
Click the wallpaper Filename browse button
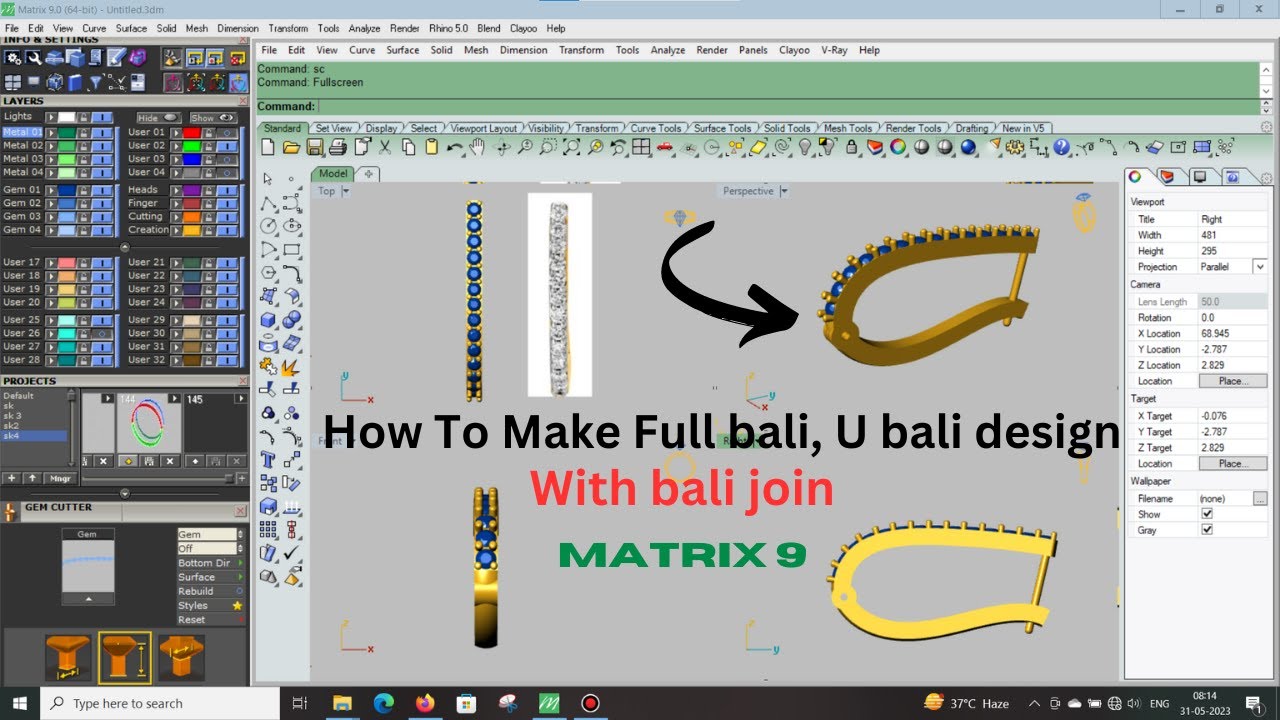tap(1259, 498)
